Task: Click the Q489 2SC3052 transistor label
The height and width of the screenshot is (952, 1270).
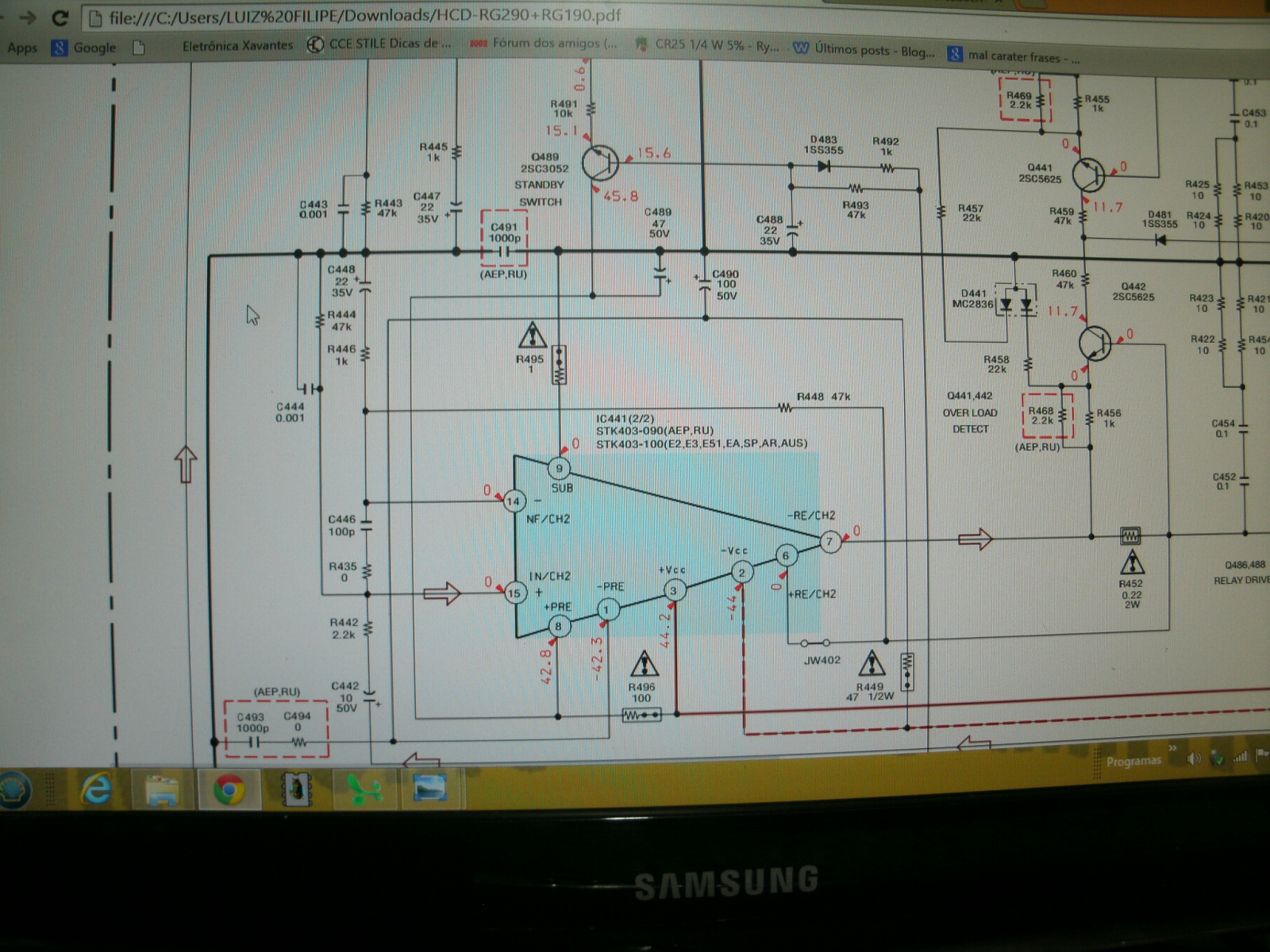Action: pos(545,163)
